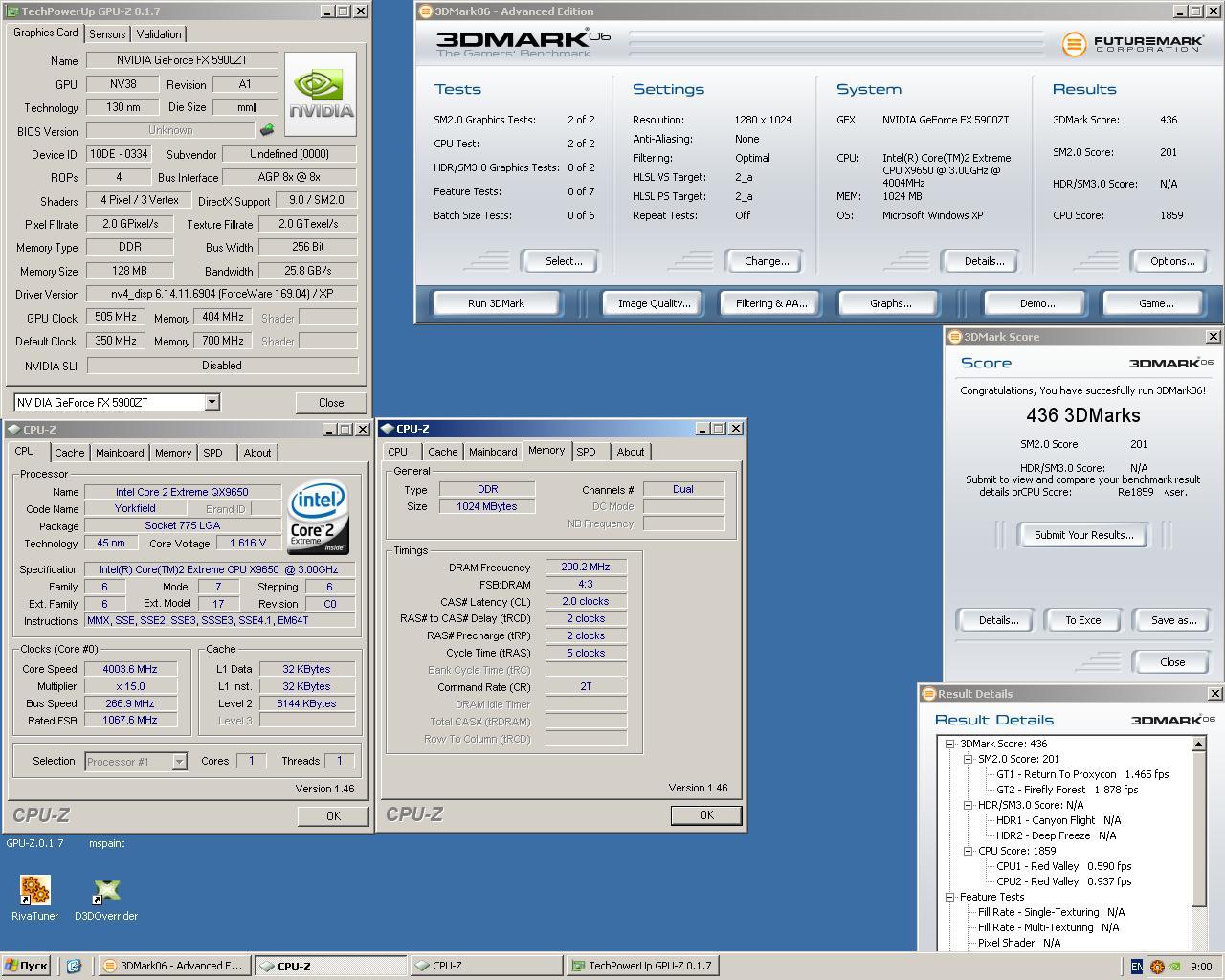Click the 3DMark Score window title icon
Image resolution: width=1225 pixels, height=980 pixels.
(954, 337)
